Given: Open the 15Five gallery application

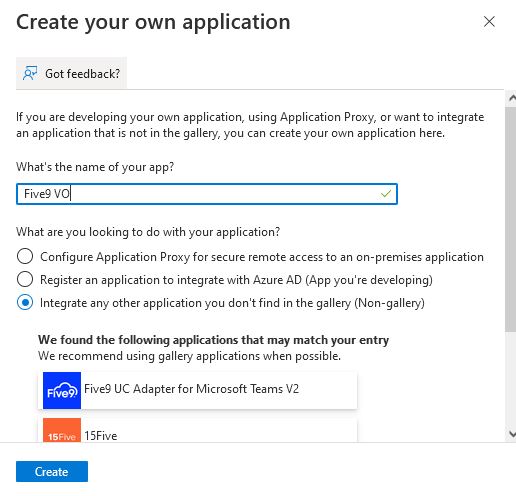Looking at the screenshot, I should 197,430.
